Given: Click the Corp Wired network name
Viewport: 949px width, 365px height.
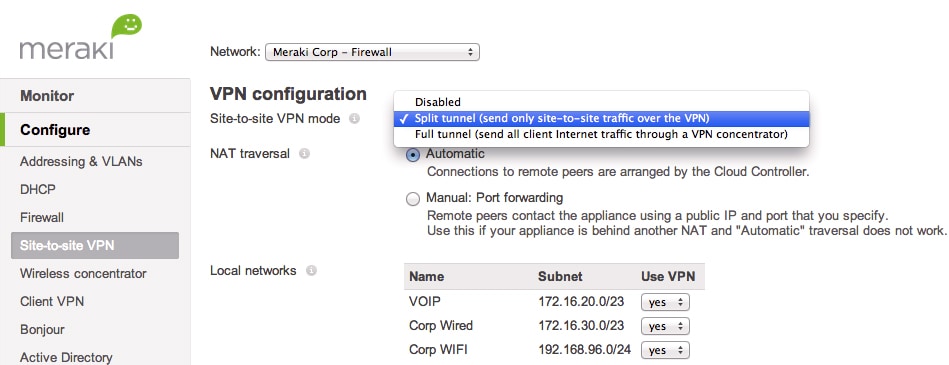Looking at the screenshot, I should pyautogui.click(x=441, y=326).
